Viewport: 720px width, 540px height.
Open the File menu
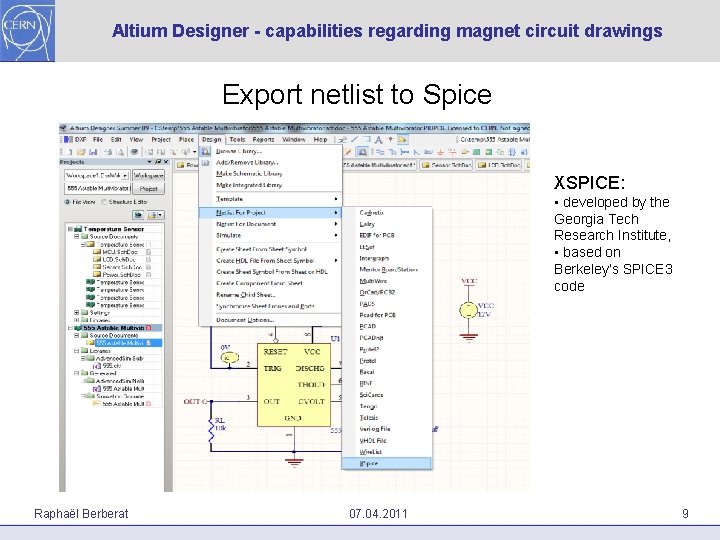(x=98, y=140)
